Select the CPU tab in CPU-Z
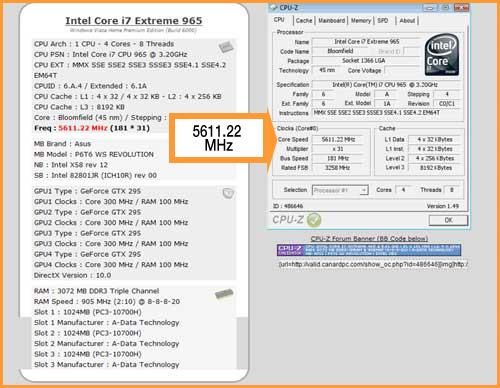Screen dimensions: 500x388 point(279,20)
